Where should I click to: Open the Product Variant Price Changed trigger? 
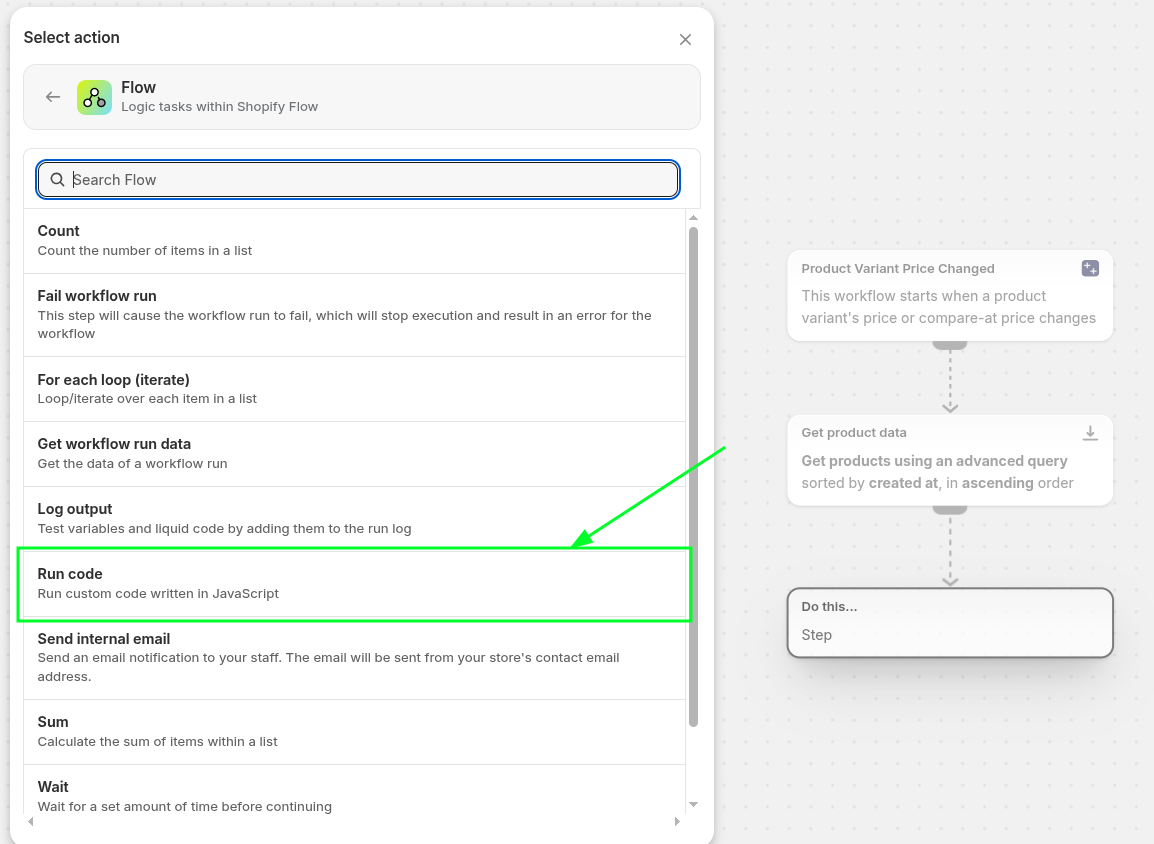(x=949, y=296)
